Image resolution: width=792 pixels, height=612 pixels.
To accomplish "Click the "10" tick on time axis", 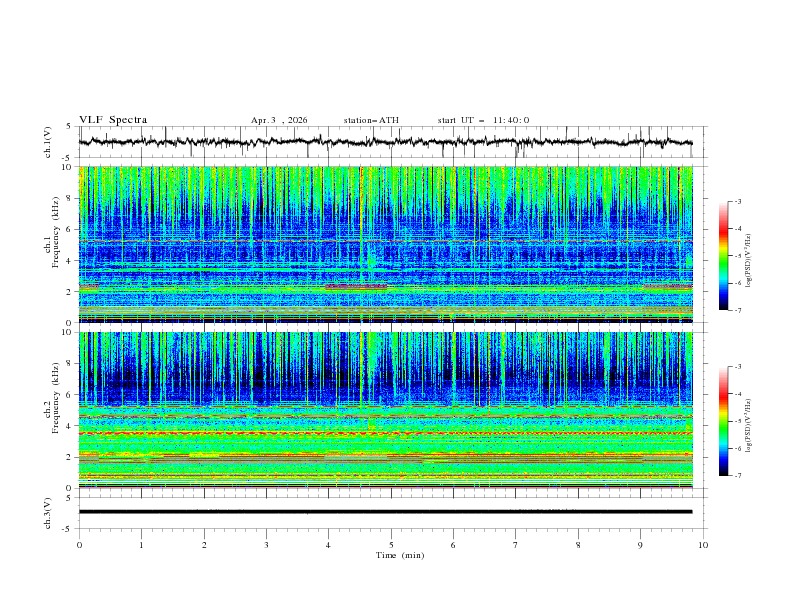I will pyautogui.click(x=703, y=545).
